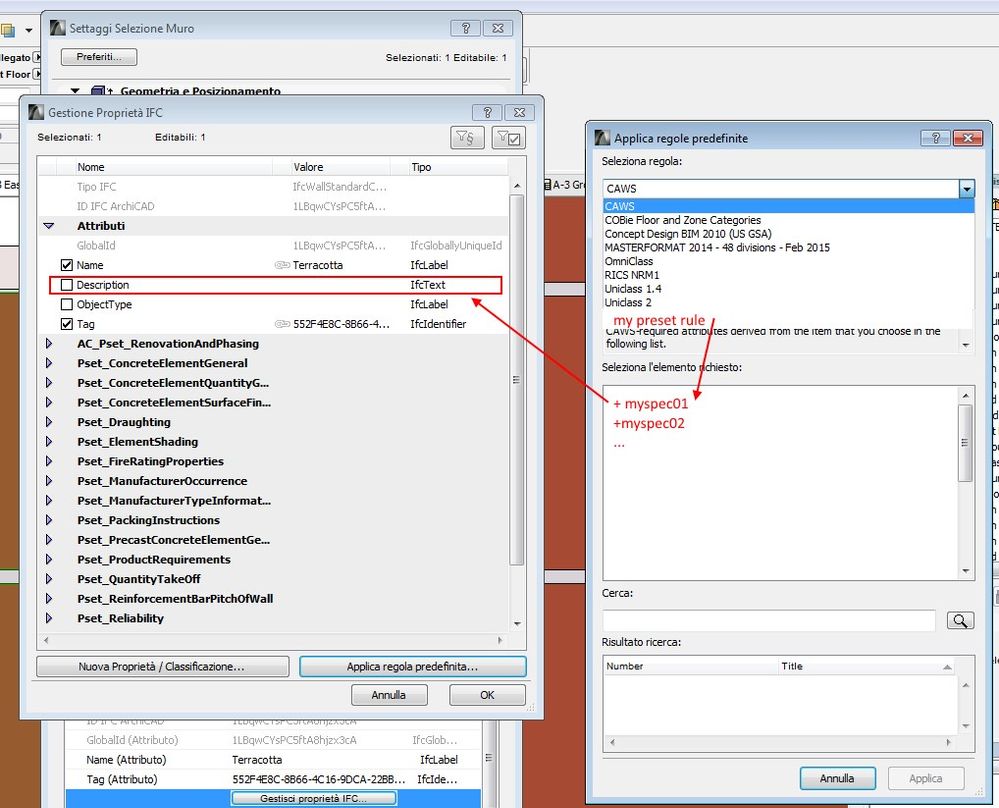Screen dimensions: 999x808
Task: Uncheck the Tag attribute checkbox
Action: pos(67,324)
